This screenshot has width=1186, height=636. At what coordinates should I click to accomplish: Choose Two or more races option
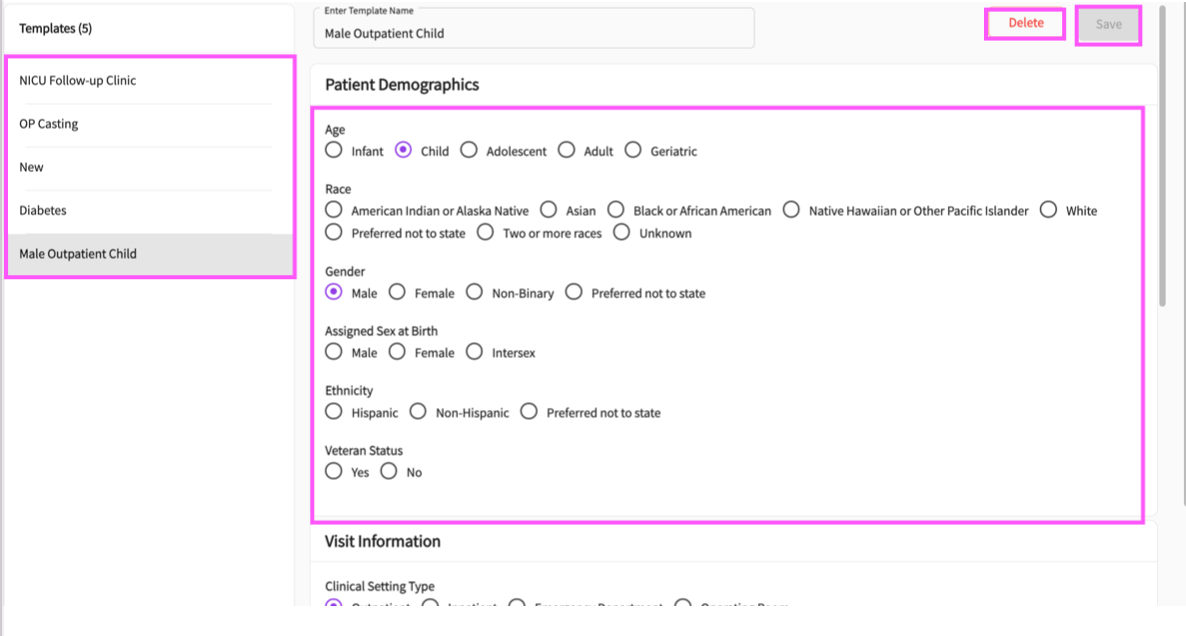(486, 233)
